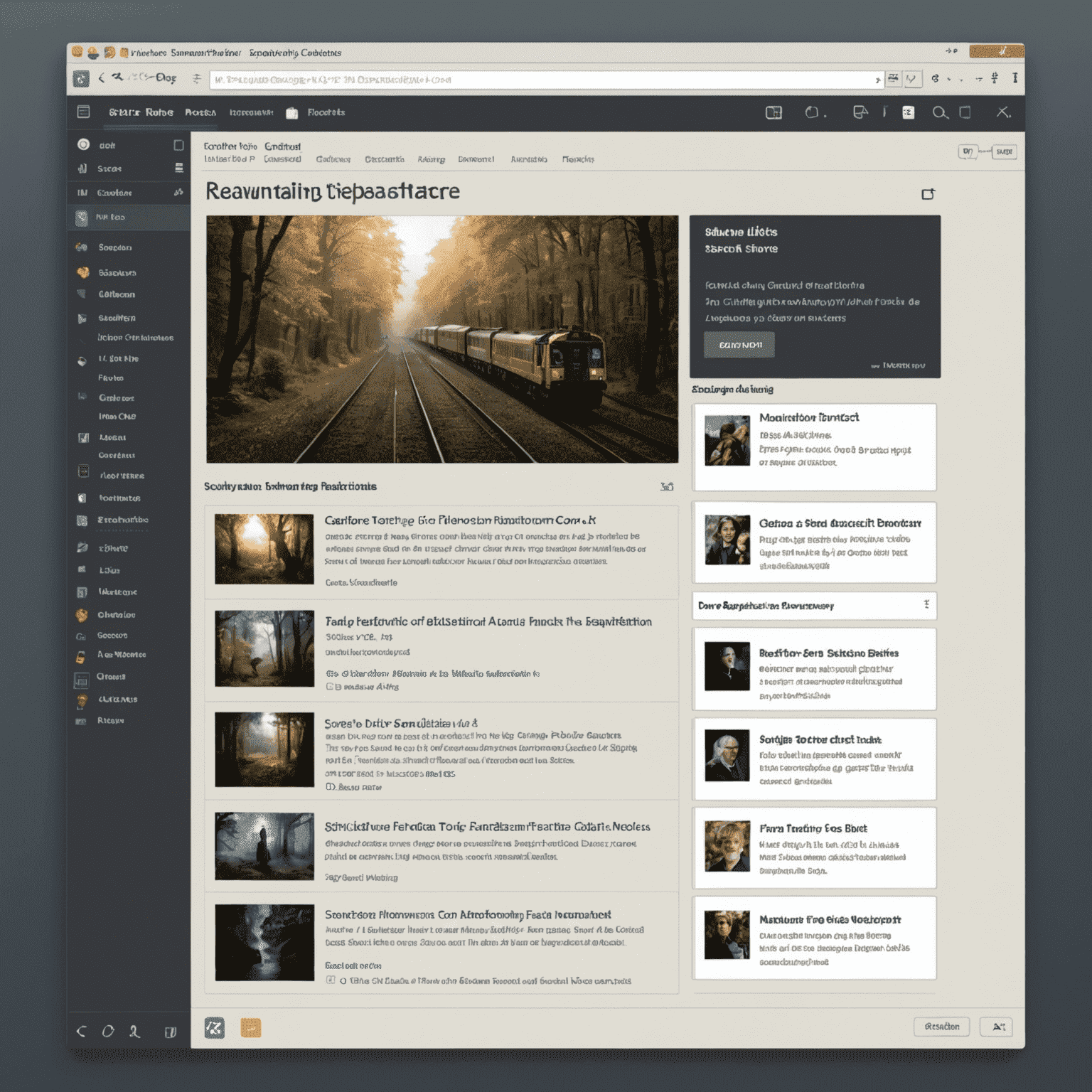Click the book icon in the sidebar footer
Screen dimensions: 1092x1092
pos(171,1032)
